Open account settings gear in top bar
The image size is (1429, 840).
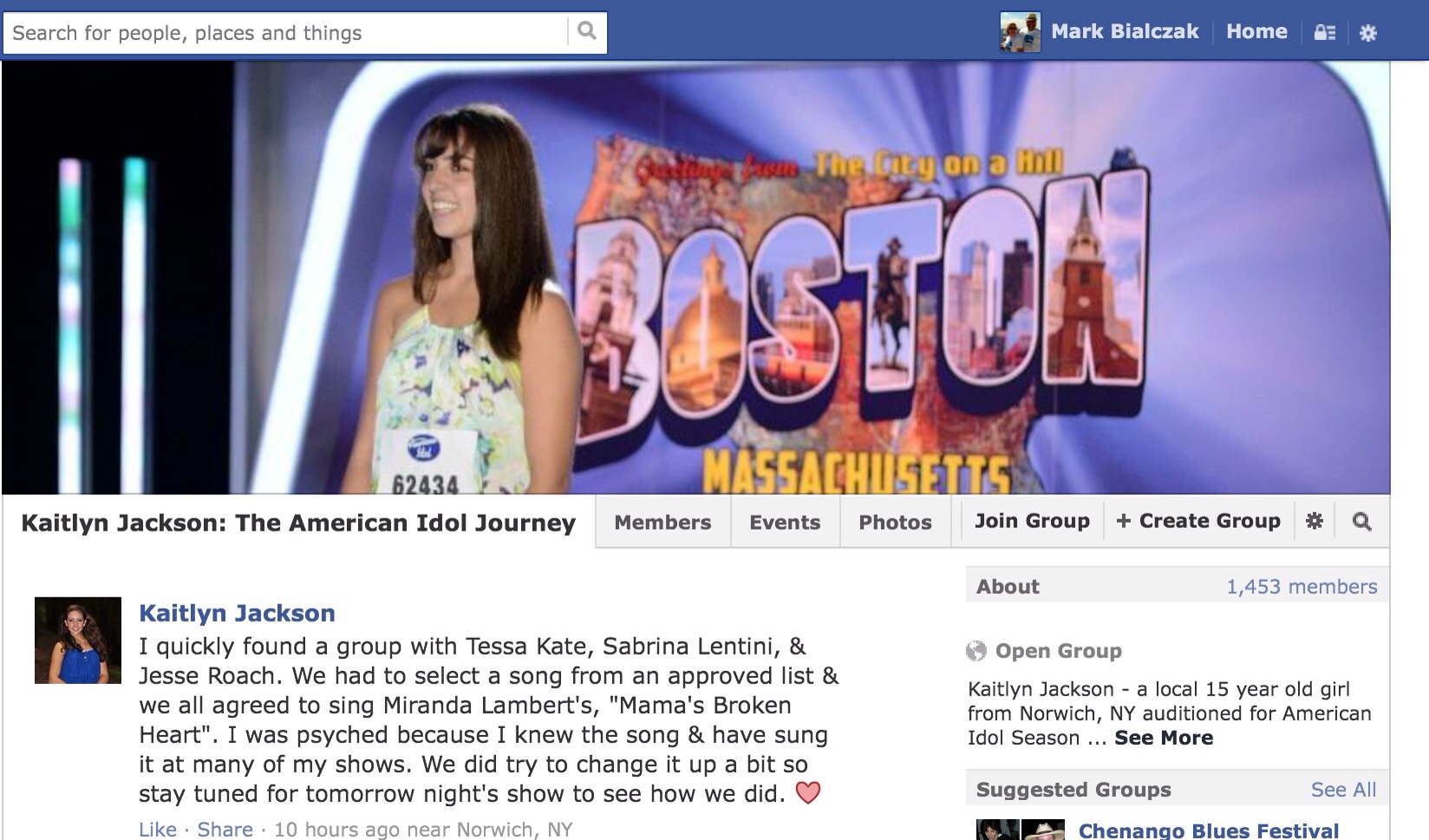[x=1368, y=33]
